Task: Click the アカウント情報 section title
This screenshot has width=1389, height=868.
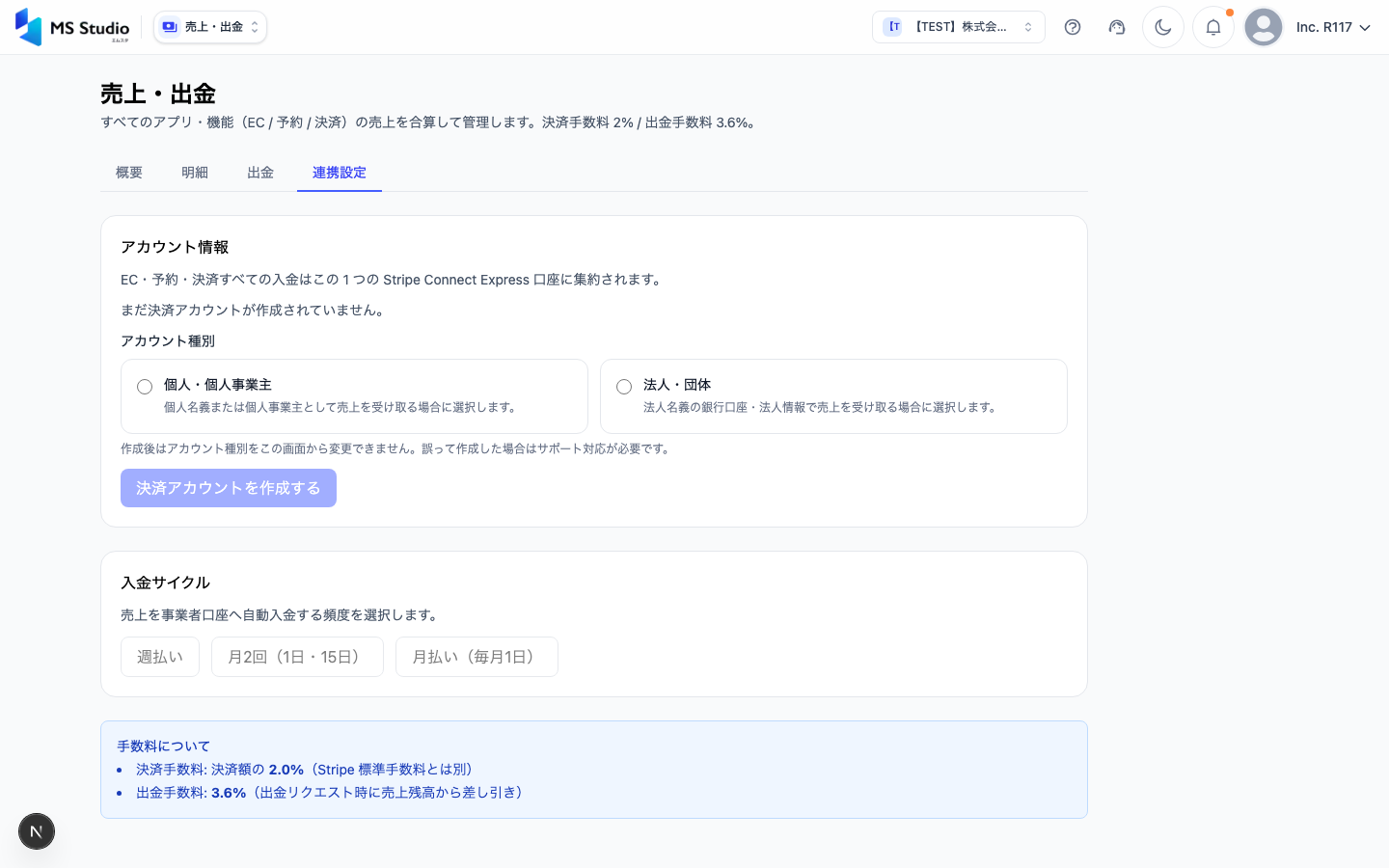Action: tap(175, 247)
